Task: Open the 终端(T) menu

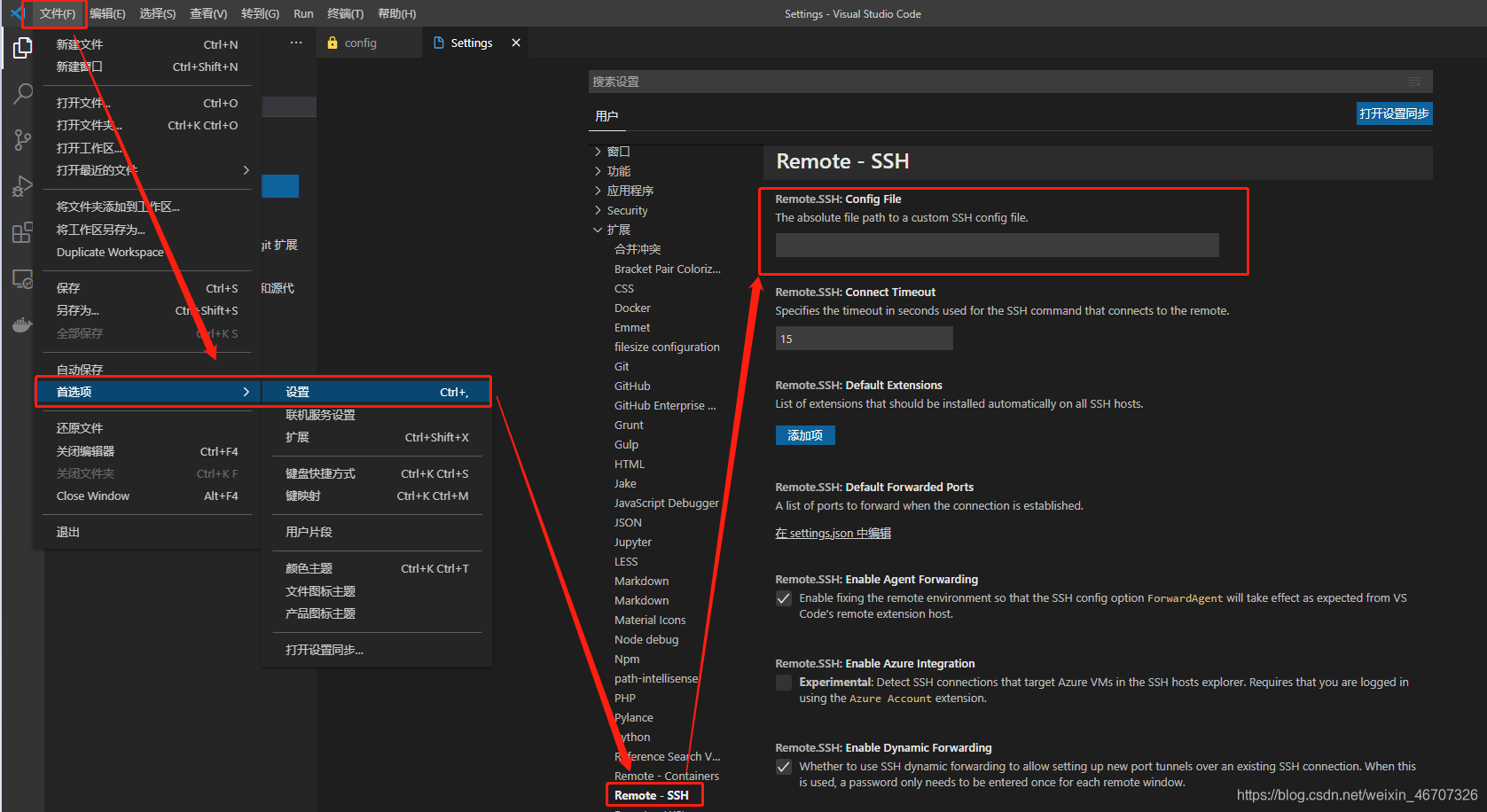Action: tap(345, 13)
